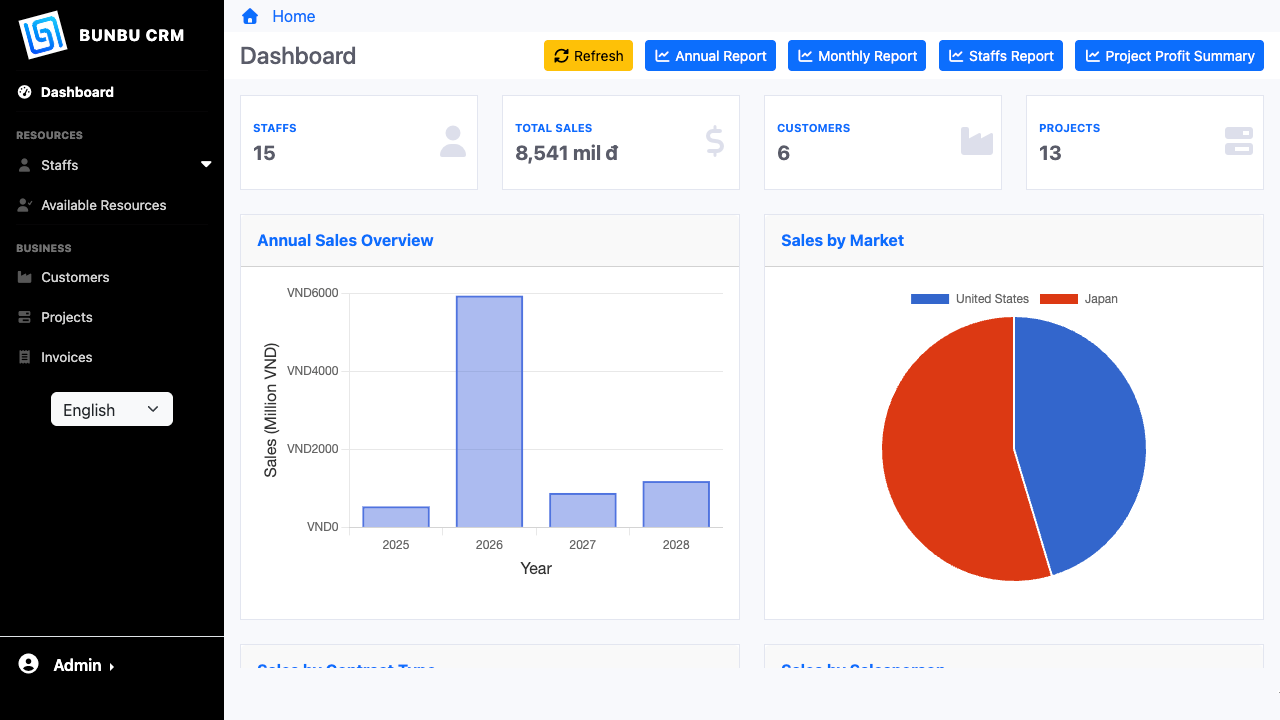Click the Home breadcrumb link

pyautogui.click(x=294, y=16)
